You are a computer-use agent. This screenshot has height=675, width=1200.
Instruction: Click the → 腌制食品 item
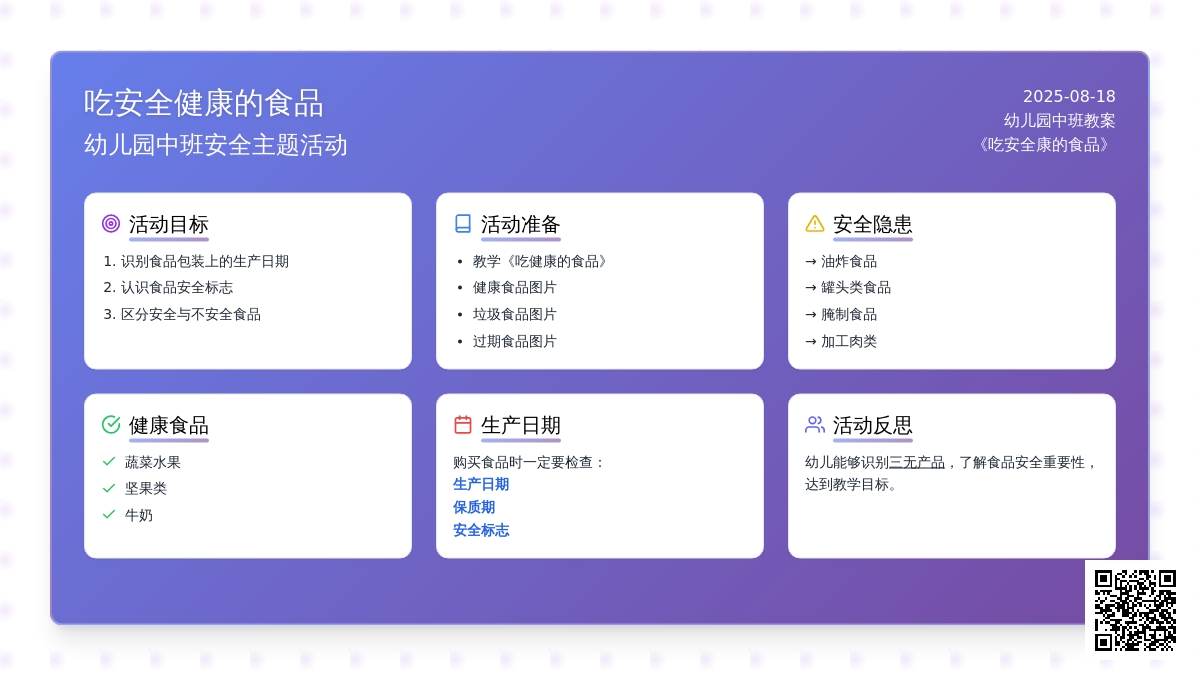pos(841,314)
